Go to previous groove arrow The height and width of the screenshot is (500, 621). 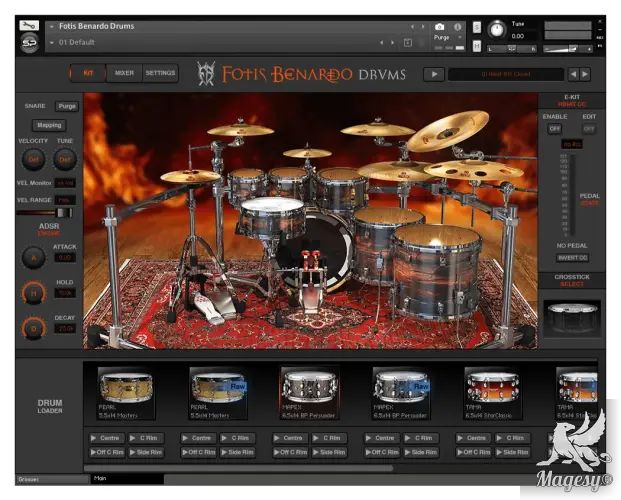(573, 74)
